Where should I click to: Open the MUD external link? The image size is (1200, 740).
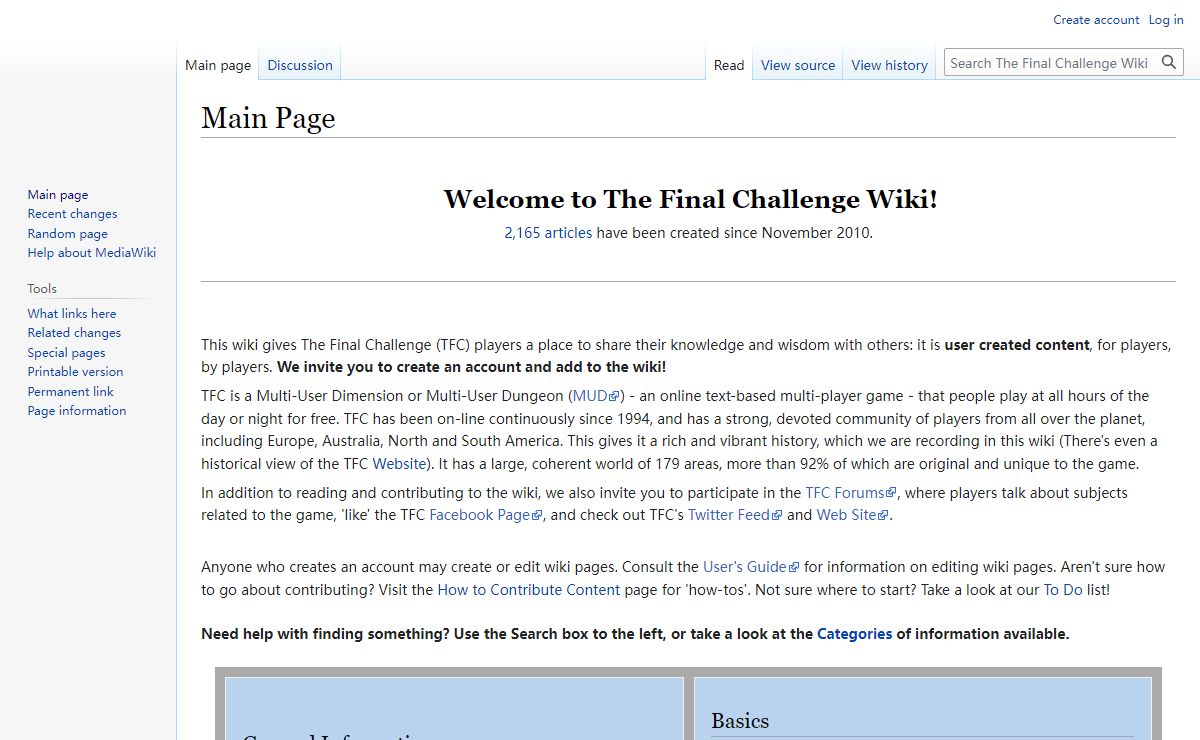click(x=597, y=396)
